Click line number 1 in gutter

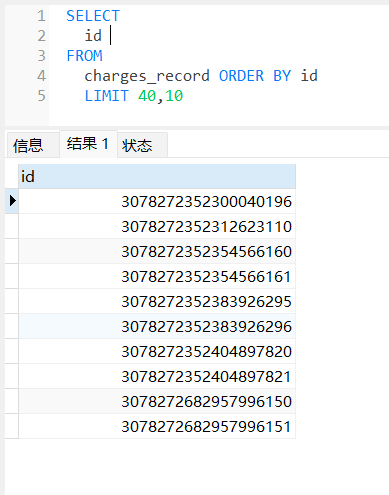41,16
